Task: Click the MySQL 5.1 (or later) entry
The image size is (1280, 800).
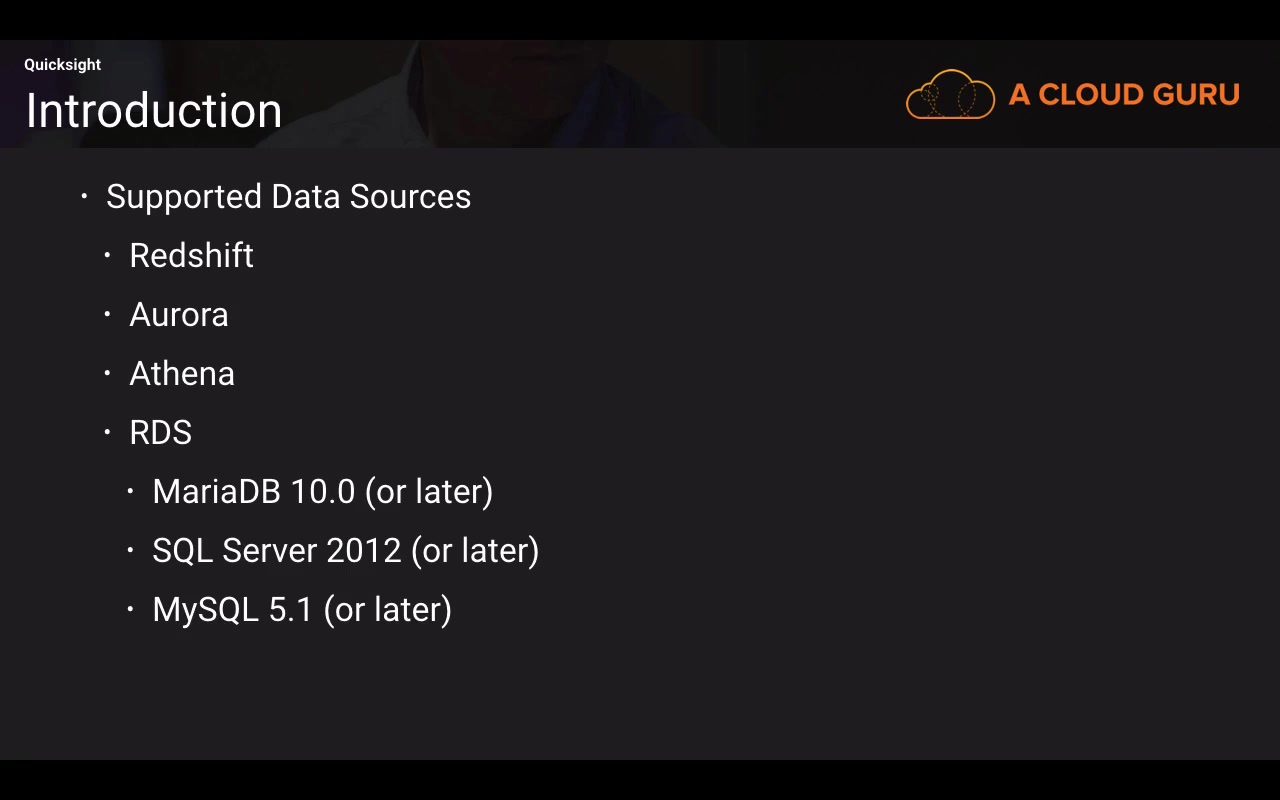Action: 301,610
